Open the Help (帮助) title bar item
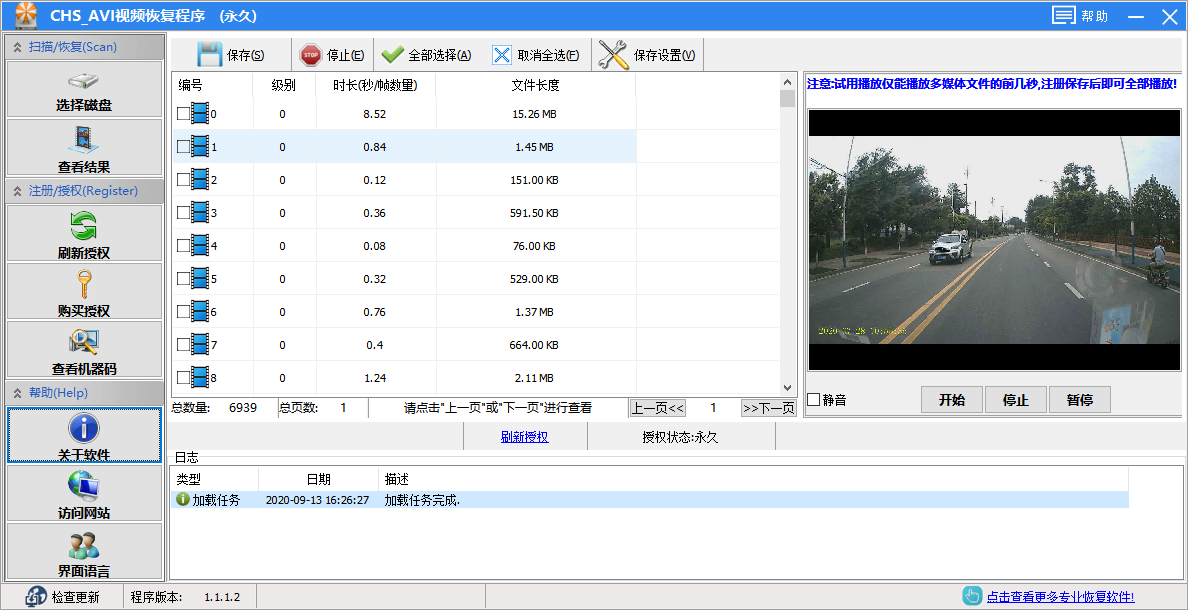The height and width of the screenshot is (610, 1188). tap(1080, 16)
